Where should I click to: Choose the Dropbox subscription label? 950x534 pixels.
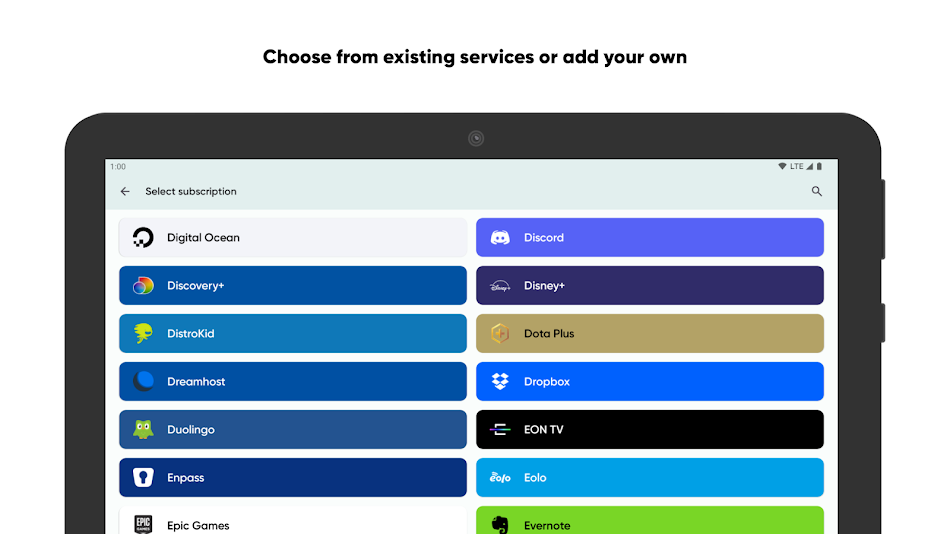point(547,382)
